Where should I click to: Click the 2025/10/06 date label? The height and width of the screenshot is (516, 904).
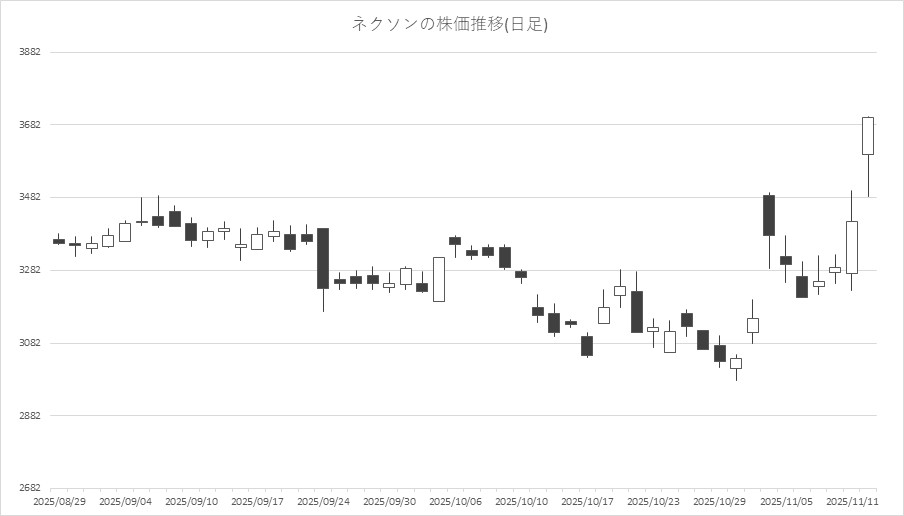click(x=455, y=499)
